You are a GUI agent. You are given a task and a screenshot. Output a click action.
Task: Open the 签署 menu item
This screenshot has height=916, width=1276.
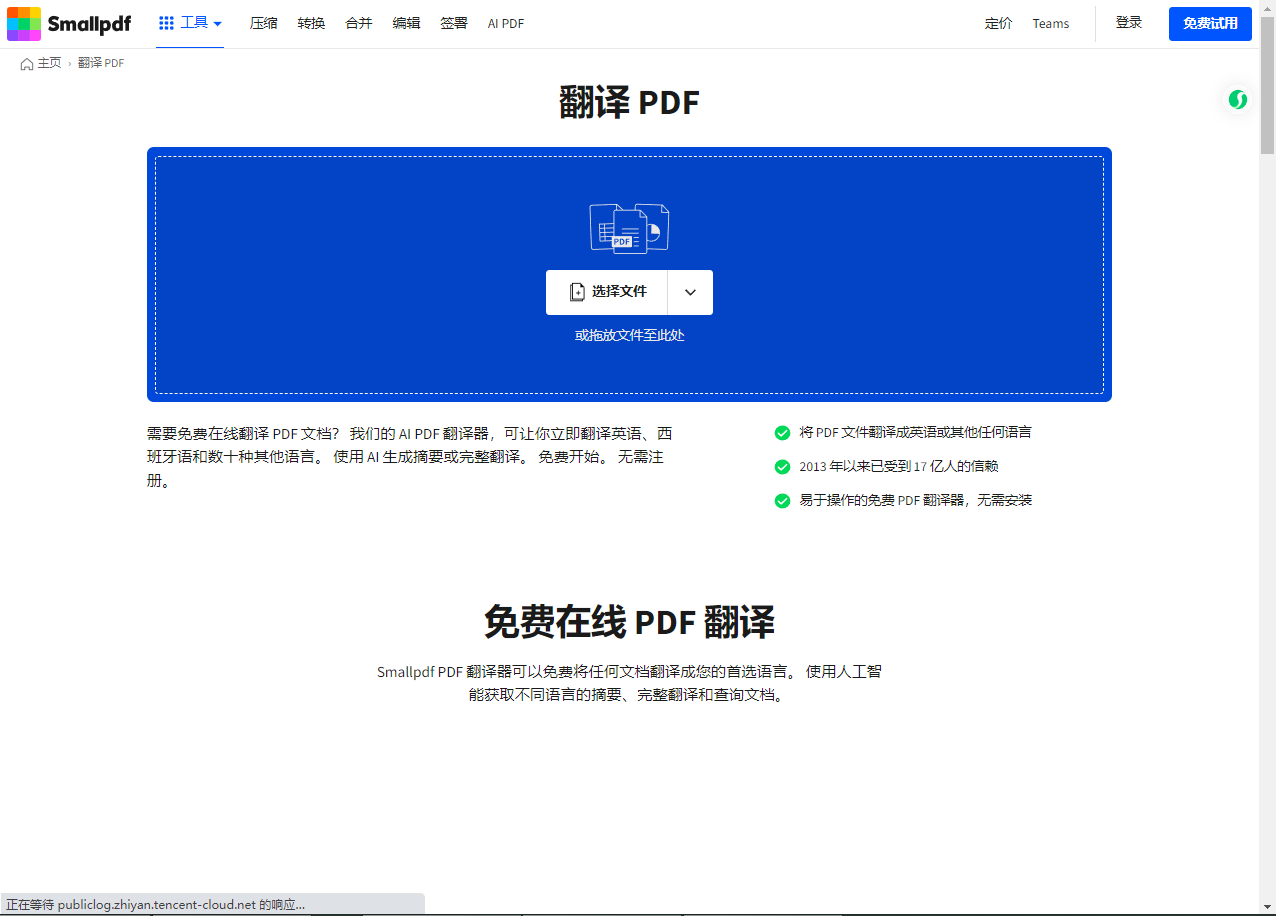tap(454, 23)
